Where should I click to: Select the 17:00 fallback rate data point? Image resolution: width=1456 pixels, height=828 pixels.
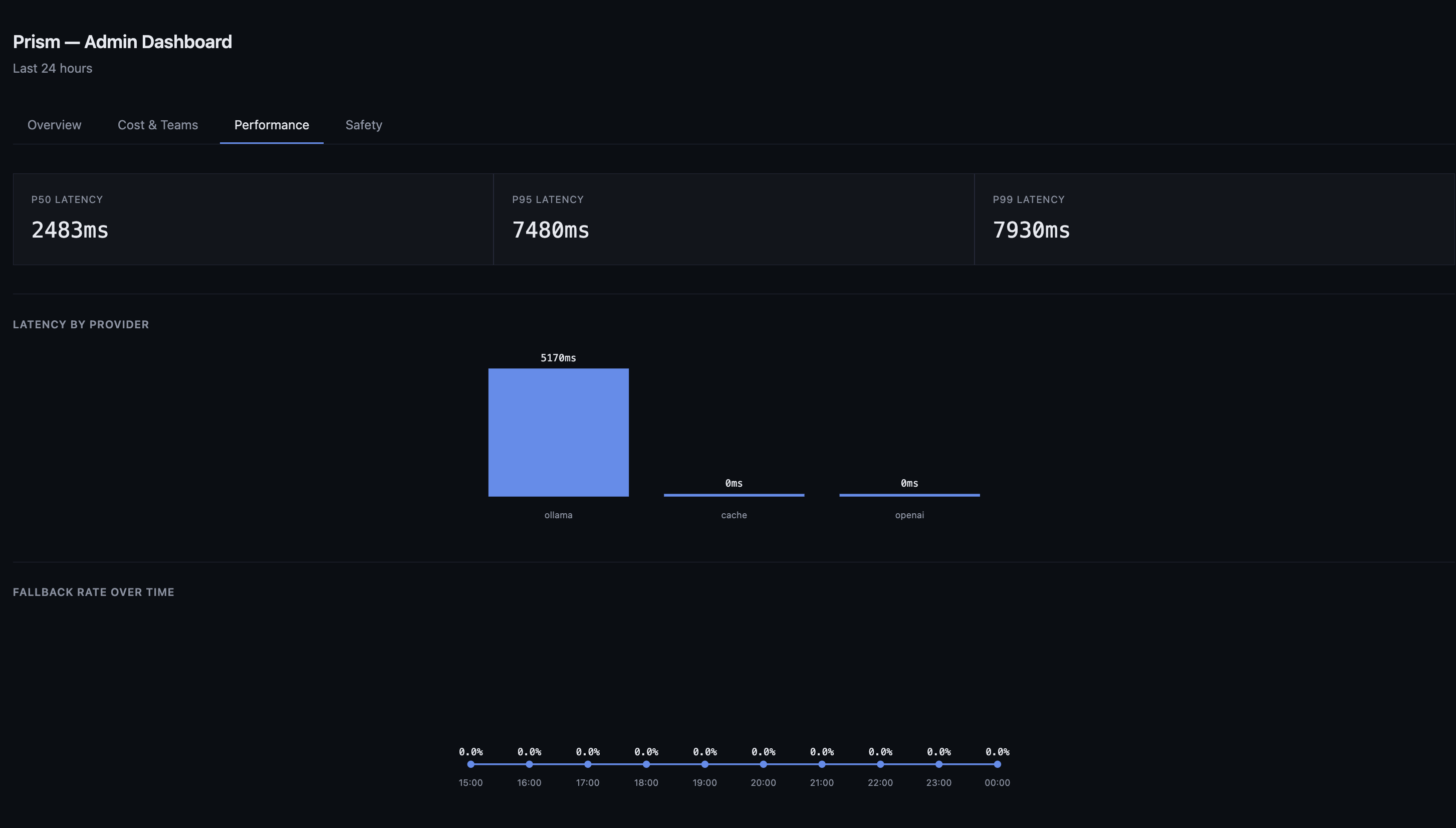coord(588,764)
